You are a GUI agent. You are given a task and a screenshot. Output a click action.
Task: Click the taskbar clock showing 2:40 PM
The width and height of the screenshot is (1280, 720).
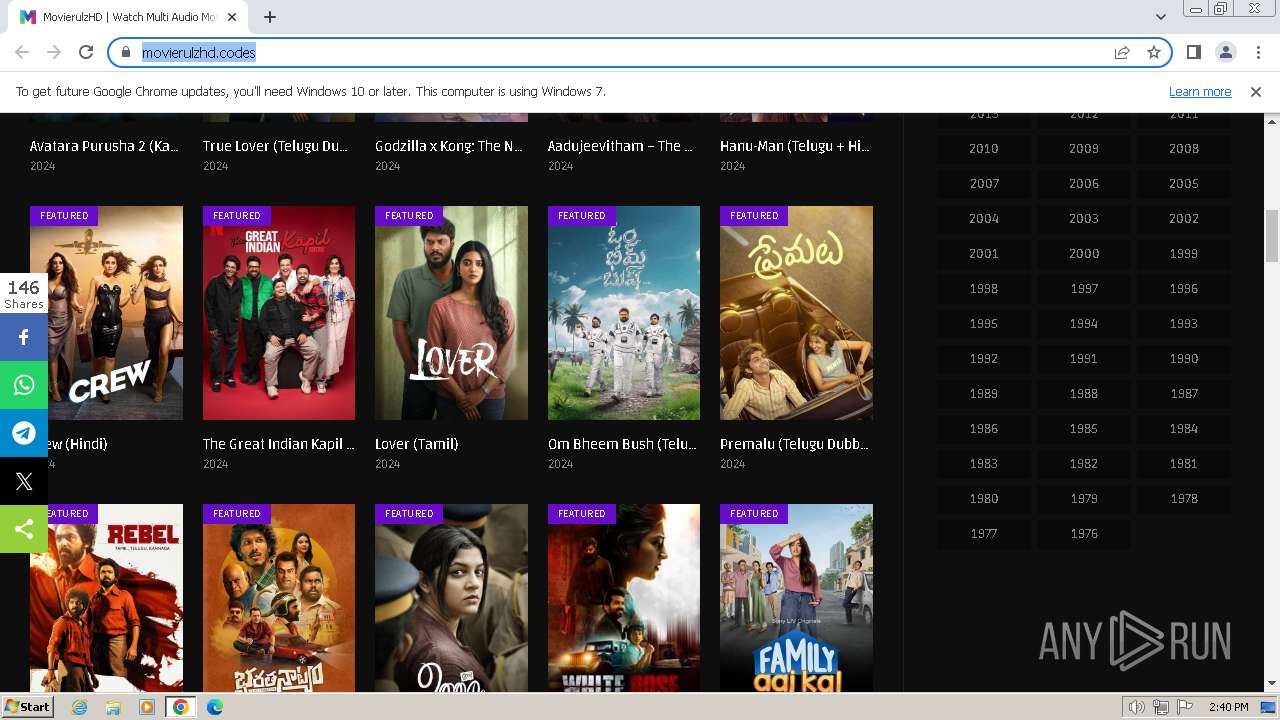(1228, 707)
